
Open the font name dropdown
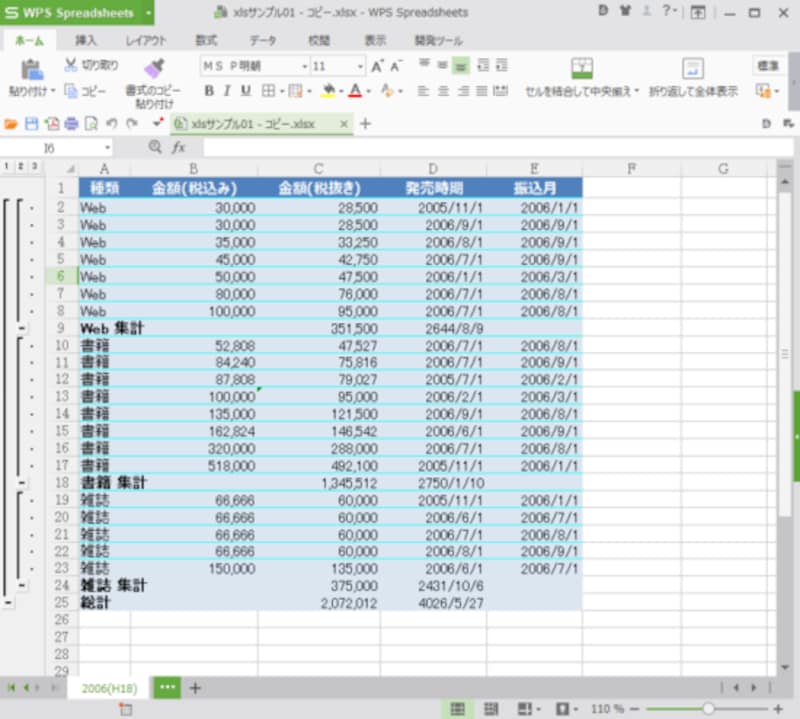coord(305,67)
